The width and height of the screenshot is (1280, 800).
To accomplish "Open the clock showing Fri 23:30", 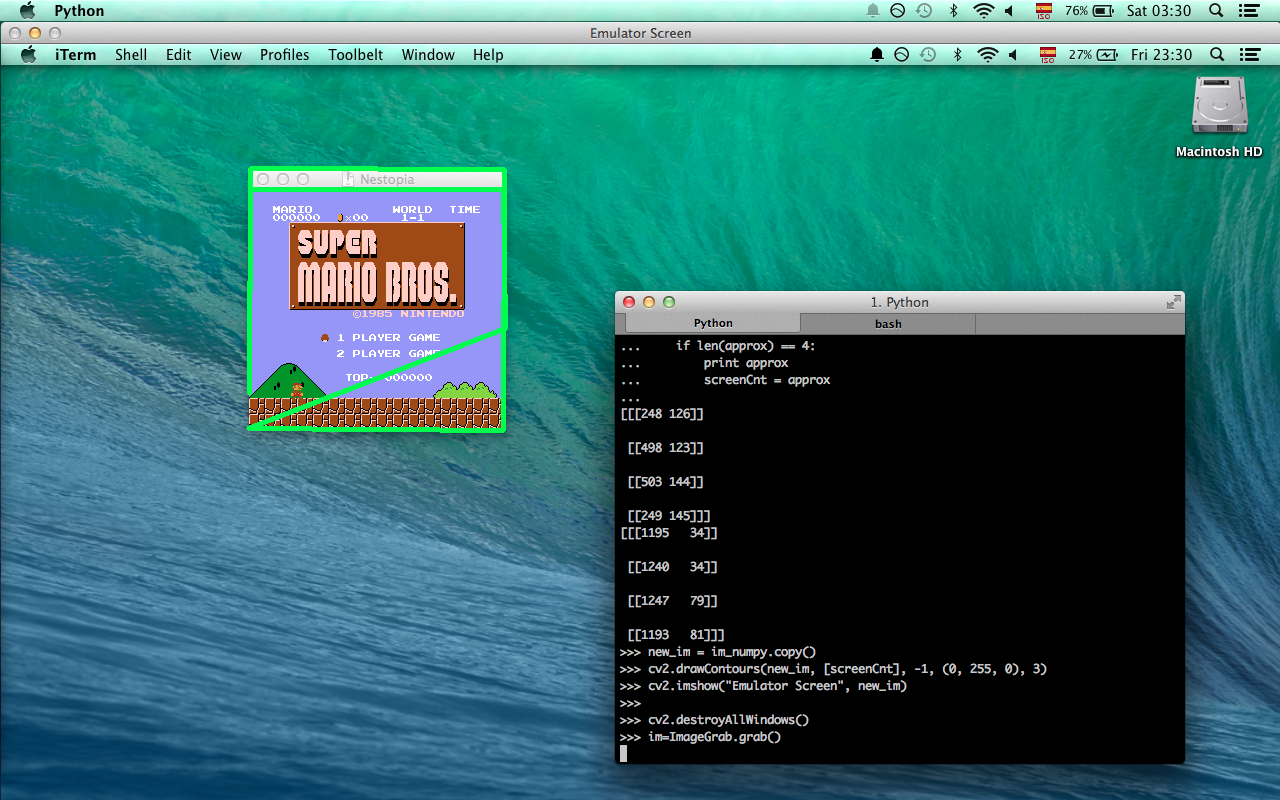I will coord(1160,55).
